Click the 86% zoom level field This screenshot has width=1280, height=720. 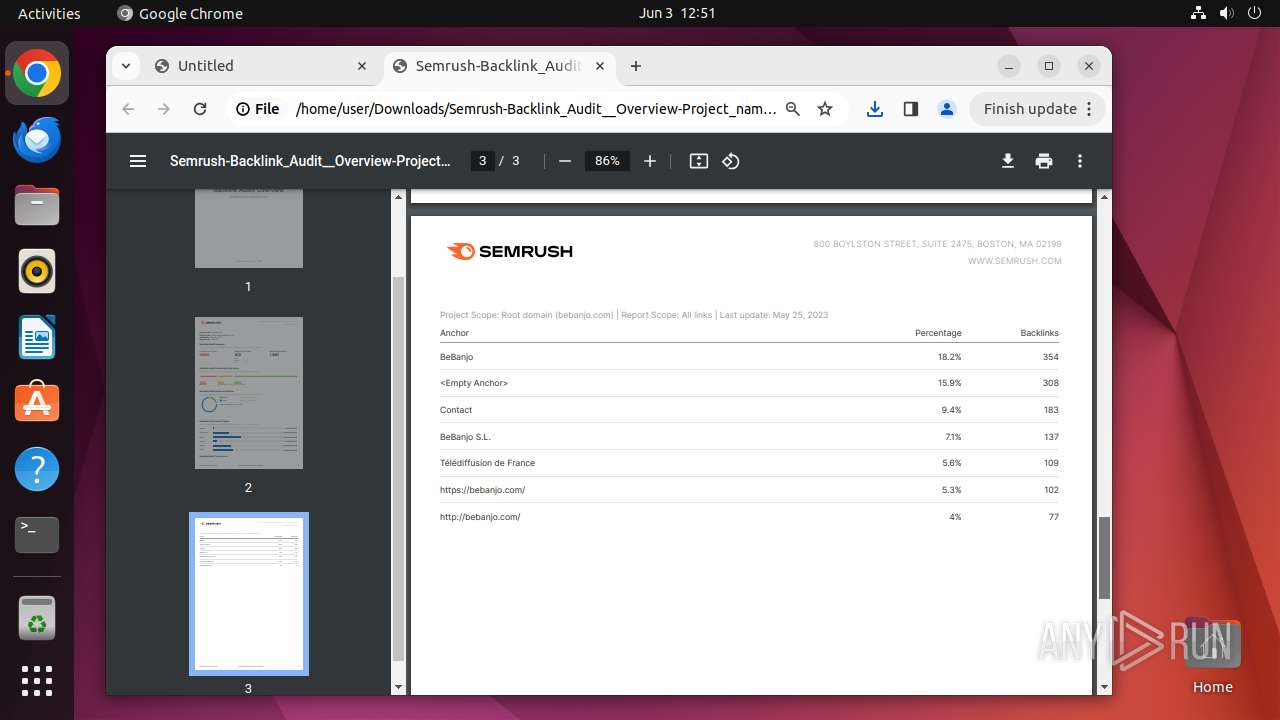(x=607, y=161)
